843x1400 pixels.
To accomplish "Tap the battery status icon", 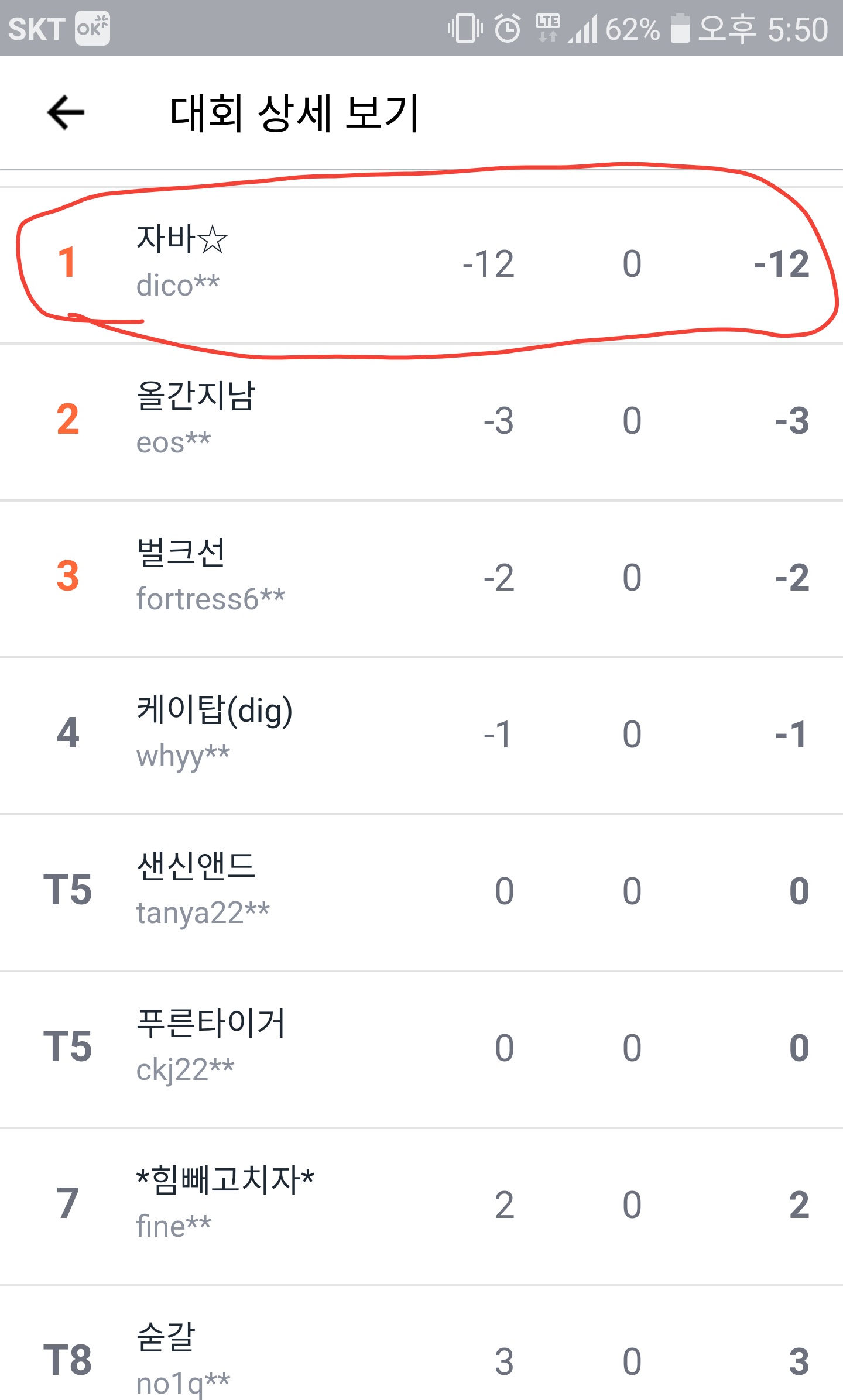I will (680, 29).
